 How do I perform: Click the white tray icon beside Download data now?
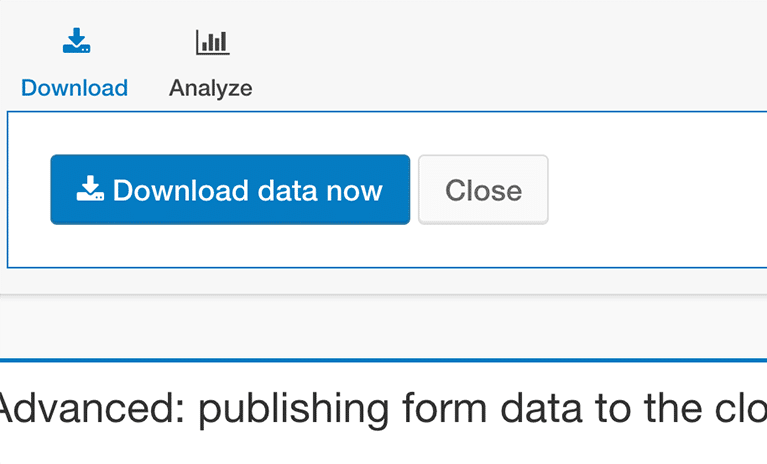click(x=90, y=189)
